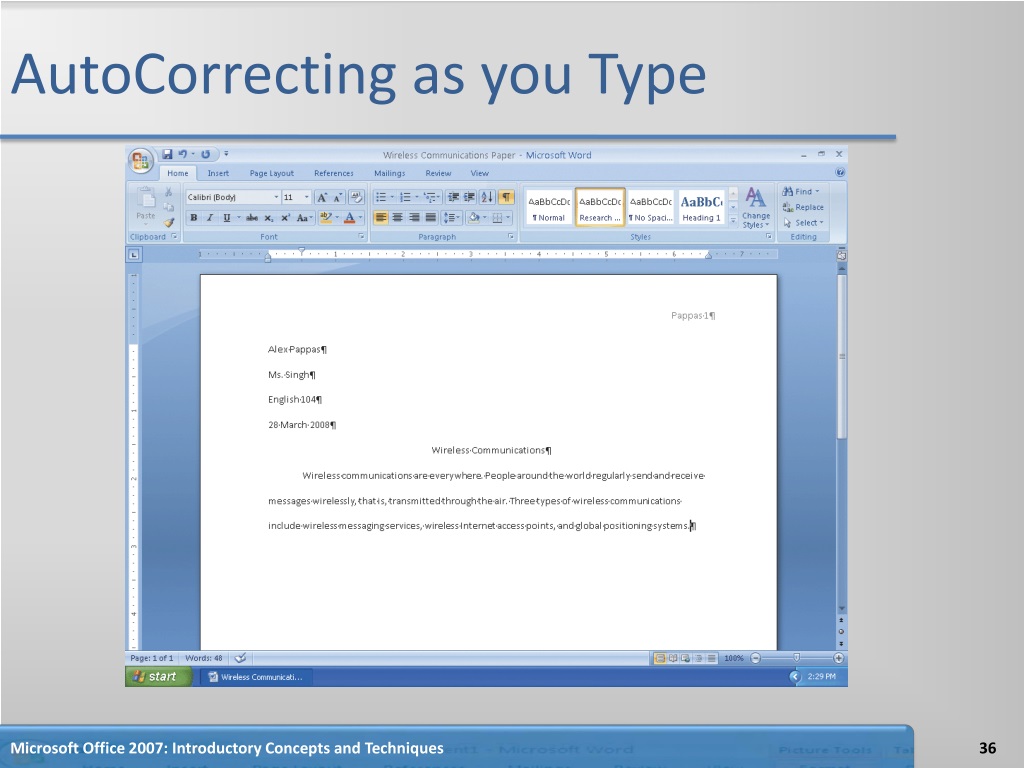
Task: Justify the paragraph text
Action: (x=430, y=217)
